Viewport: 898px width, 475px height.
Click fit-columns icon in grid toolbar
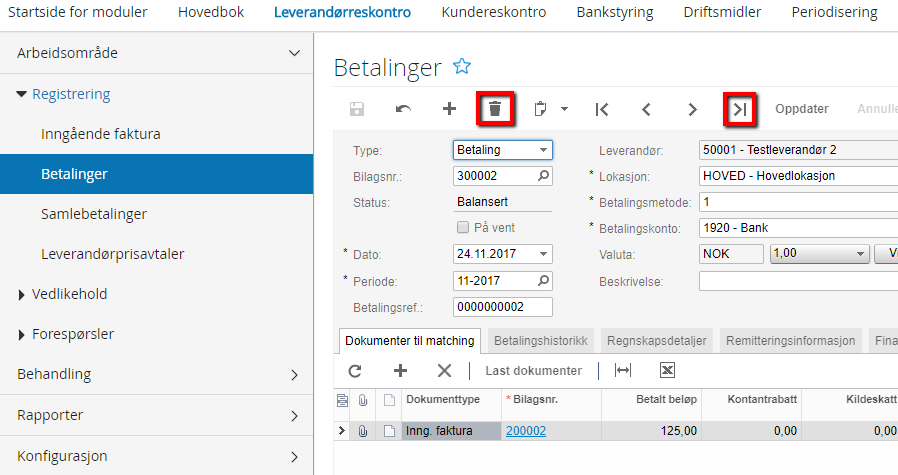tap(623, 370)
